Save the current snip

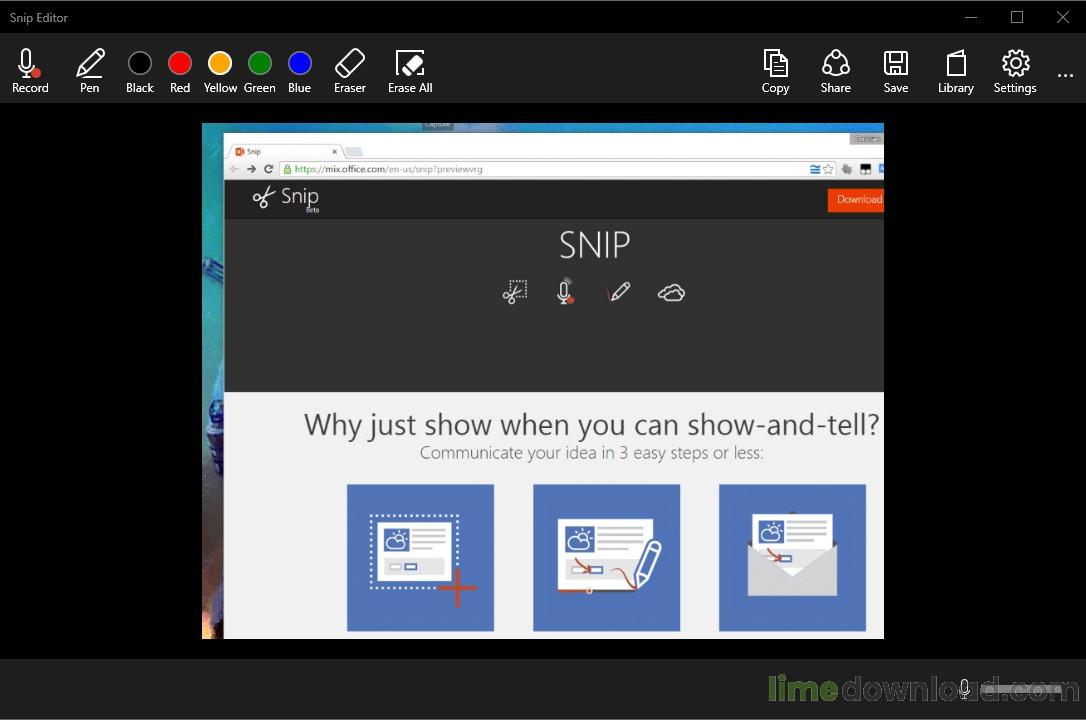point(896,71)
